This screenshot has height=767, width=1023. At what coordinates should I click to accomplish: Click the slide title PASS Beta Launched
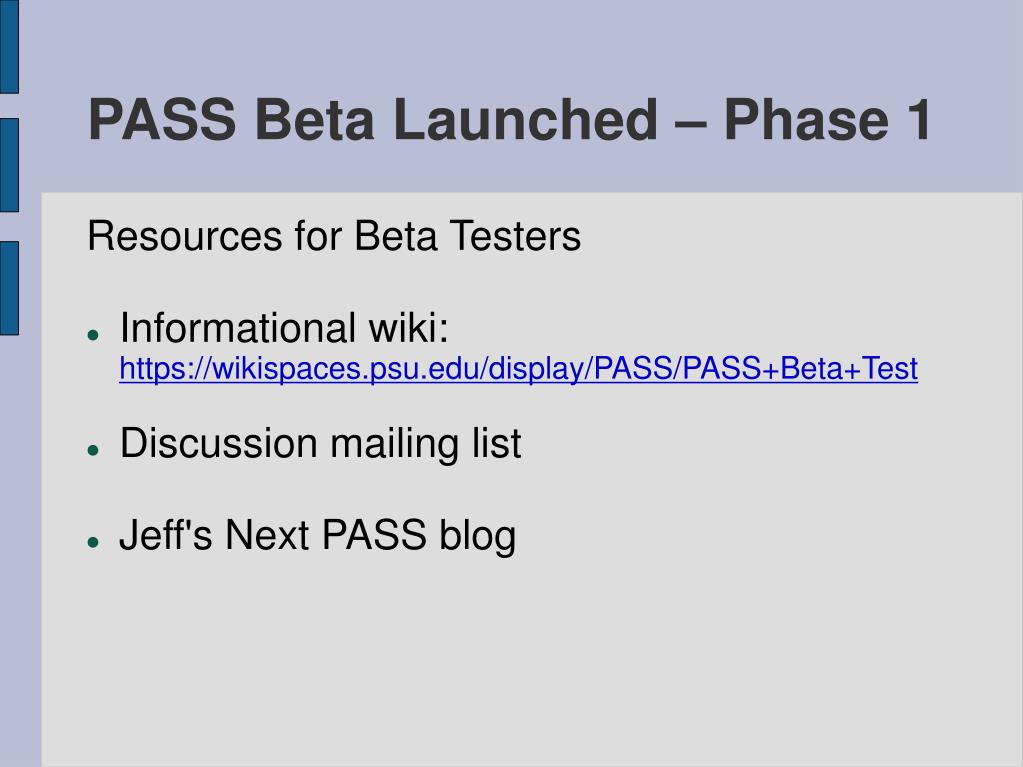(509, 119)
